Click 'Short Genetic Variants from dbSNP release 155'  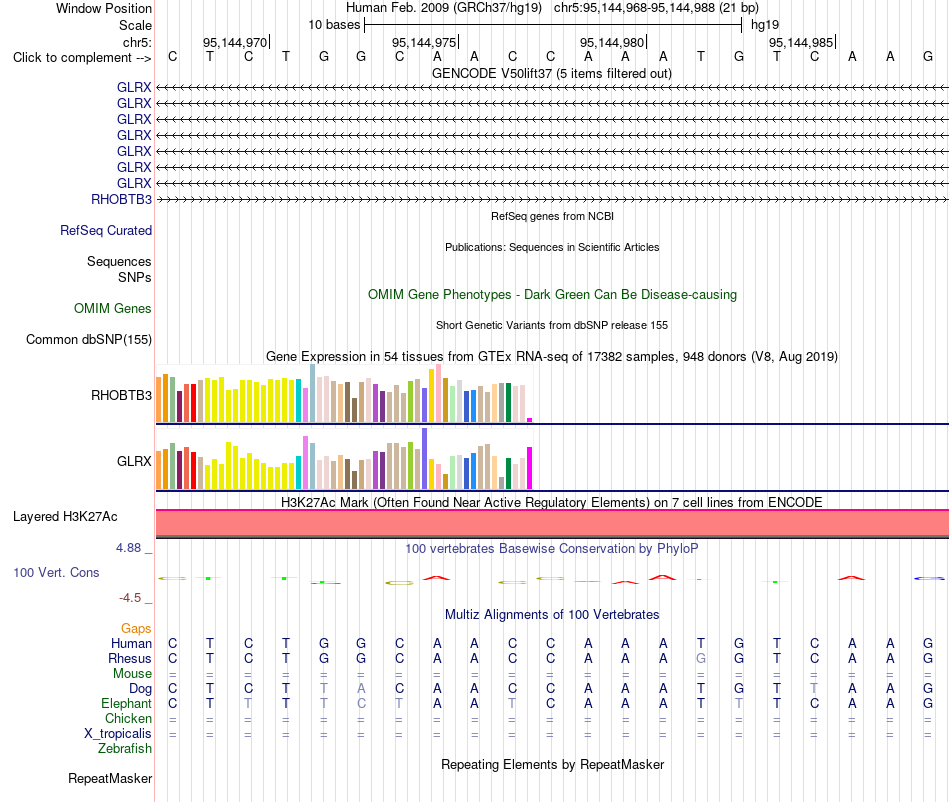tap(552, 325)
